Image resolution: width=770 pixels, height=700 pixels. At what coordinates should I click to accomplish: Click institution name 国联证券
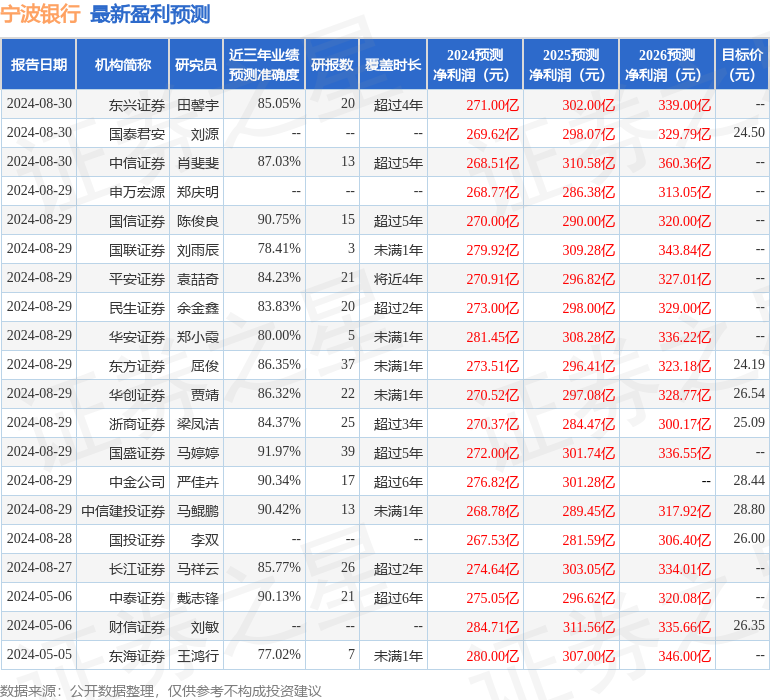[x=137, y=250]
